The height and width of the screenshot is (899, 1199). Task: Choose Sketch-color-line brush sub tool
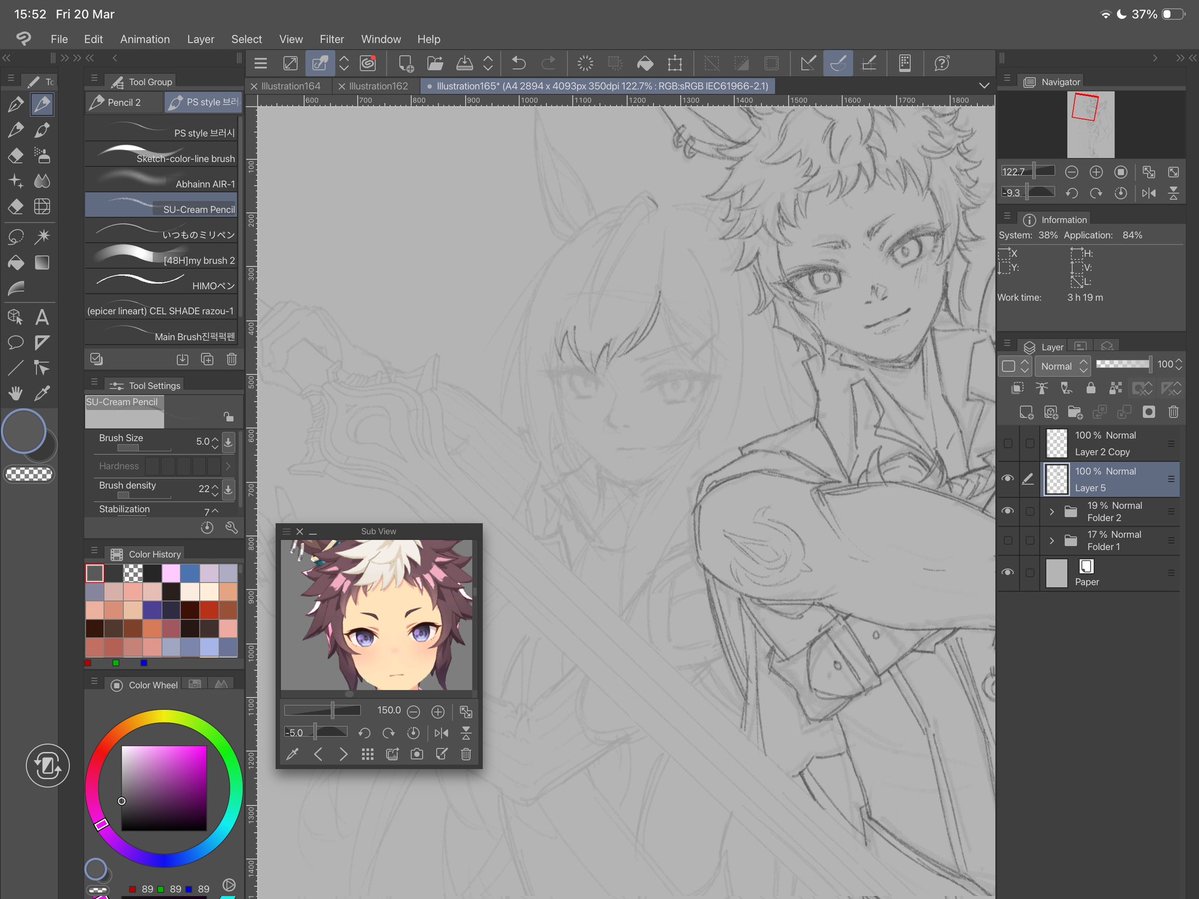click(x=161, y=156)
